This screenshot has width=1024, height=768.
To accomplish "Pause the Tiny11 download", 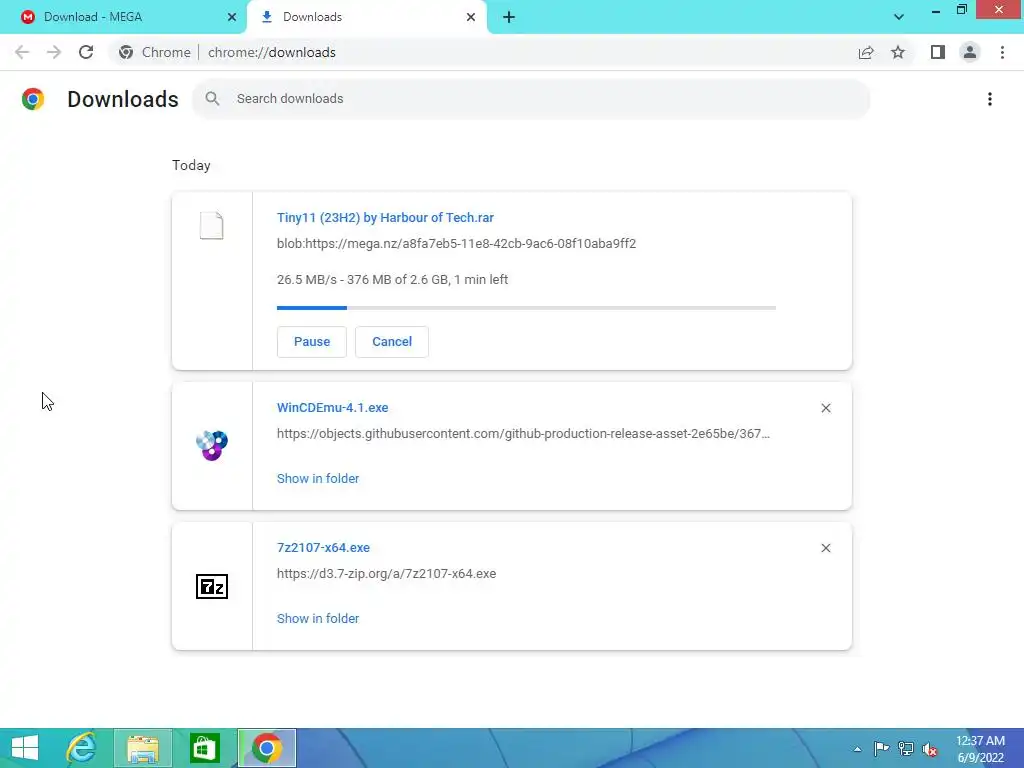I will [312, 342].
